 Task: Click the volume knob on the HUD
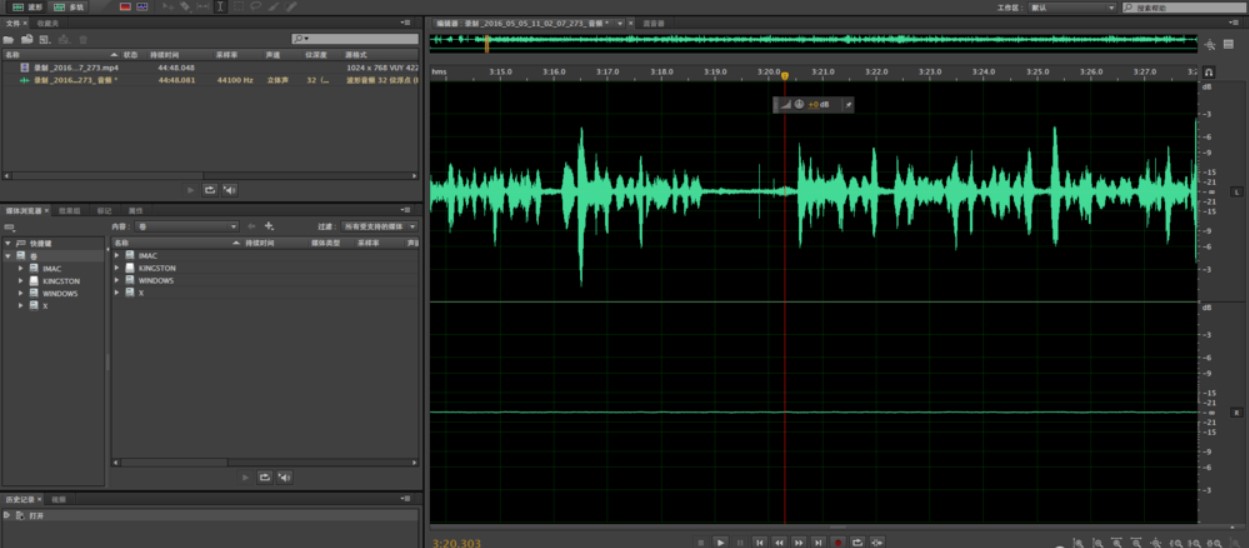pyautogui.click(x=799, y=104)
